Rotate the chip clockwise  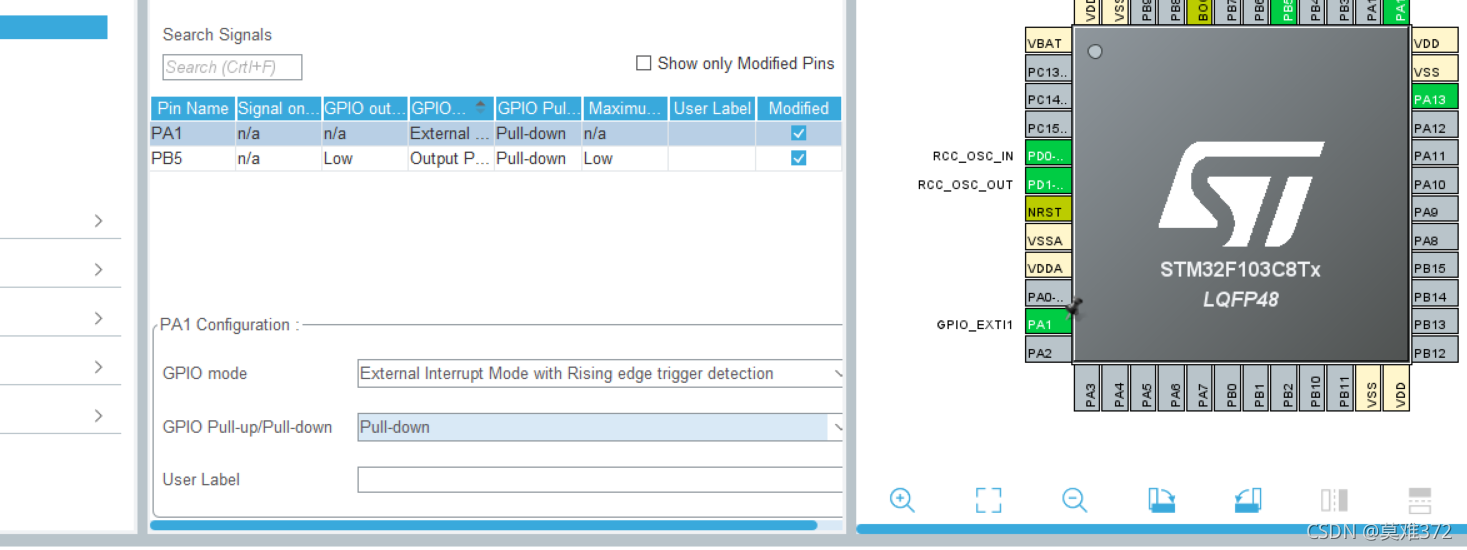(x=1161, y=500)
